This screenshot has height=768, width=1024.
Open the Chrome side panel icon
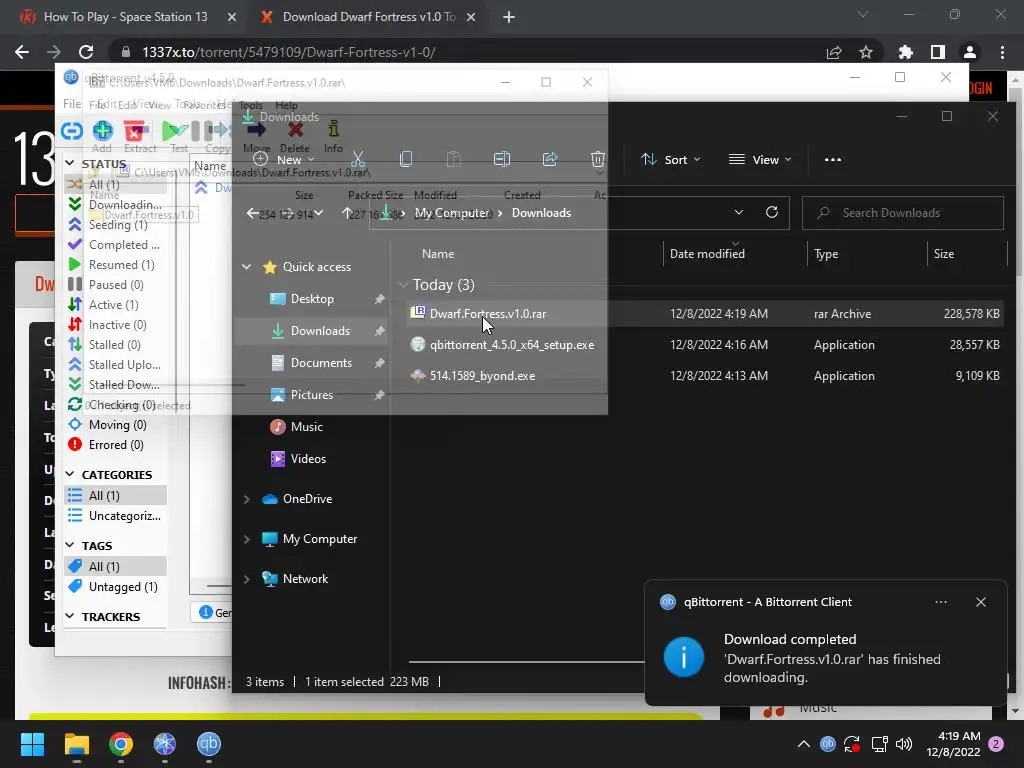938,52
